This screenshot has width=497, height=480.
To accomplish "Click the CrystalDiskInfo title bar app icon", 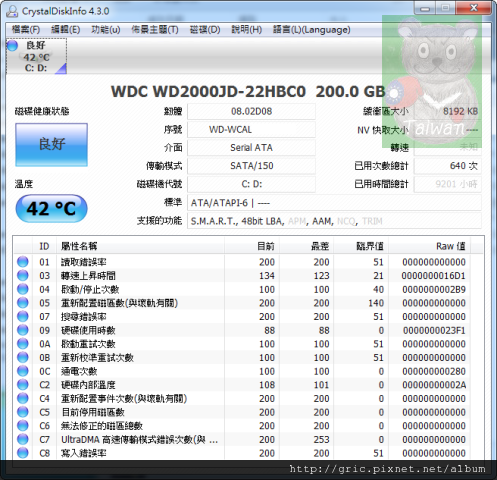I will pyautogui.click(x=12, y=11).
